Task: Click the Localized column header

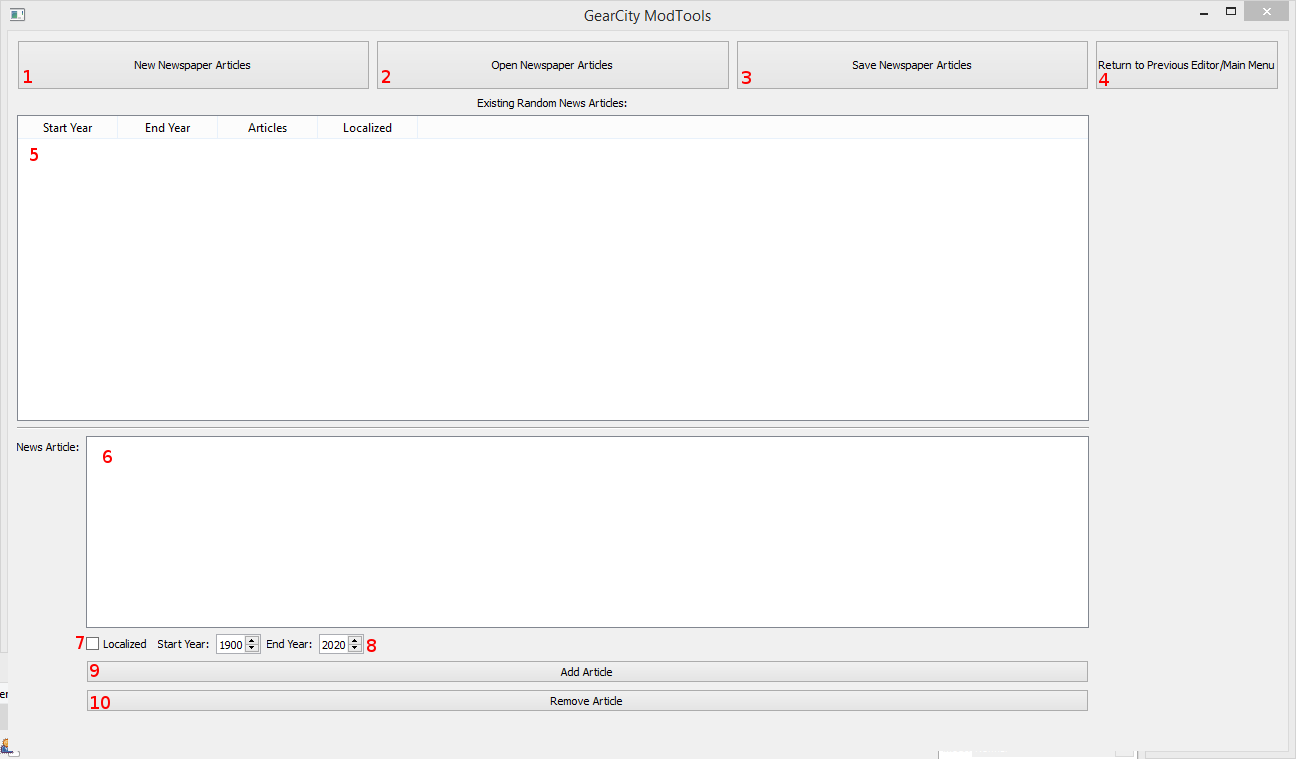Action: coord(367,128)
